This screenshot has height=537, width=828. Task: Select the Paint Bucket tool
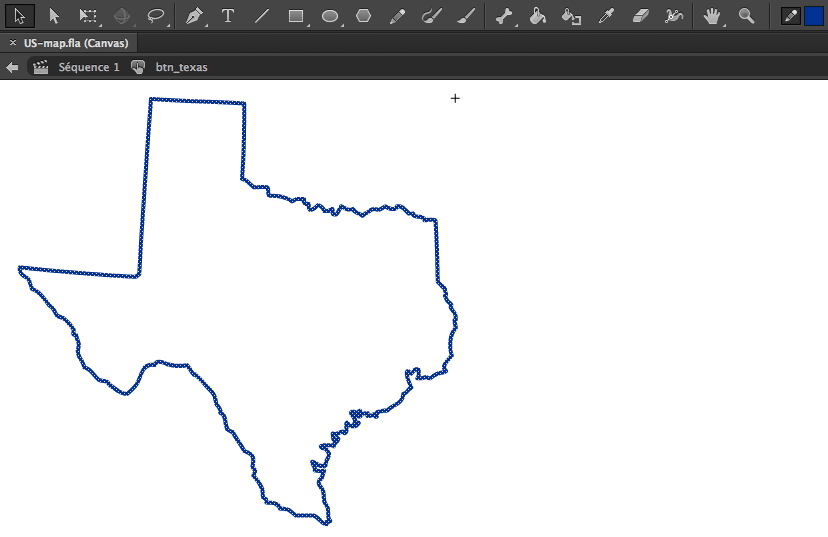click(538, 16)
